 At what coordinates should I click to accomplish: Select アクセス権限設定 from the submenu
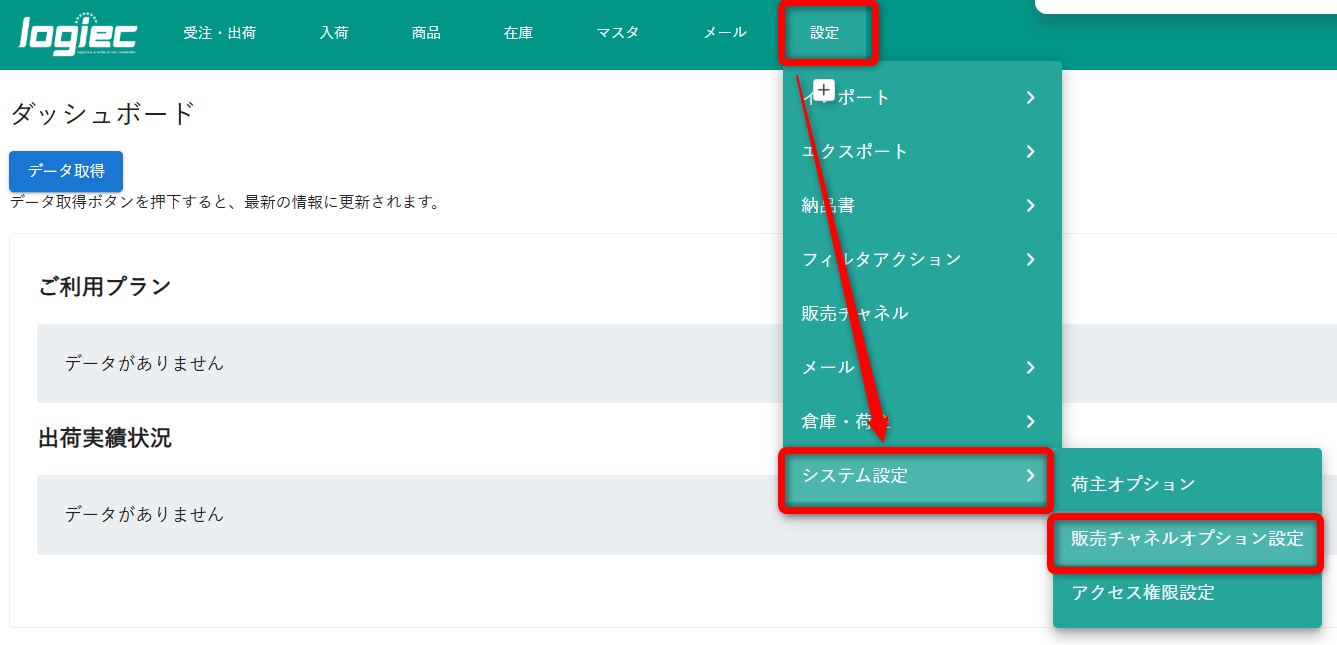pyautogui.click(x=1143, y=593)
